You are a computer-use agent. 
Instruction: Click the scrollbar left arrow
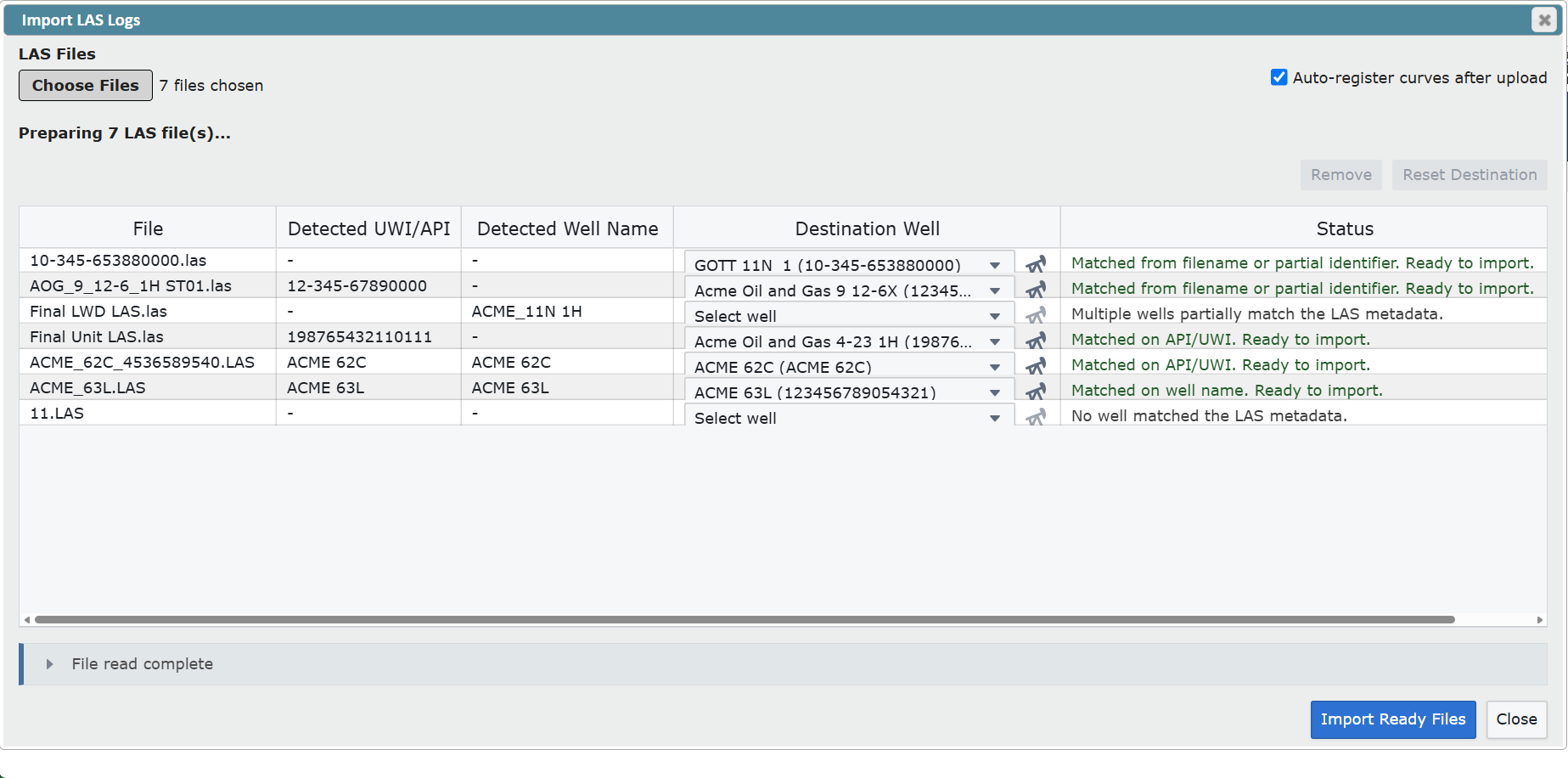click(27, 620)
